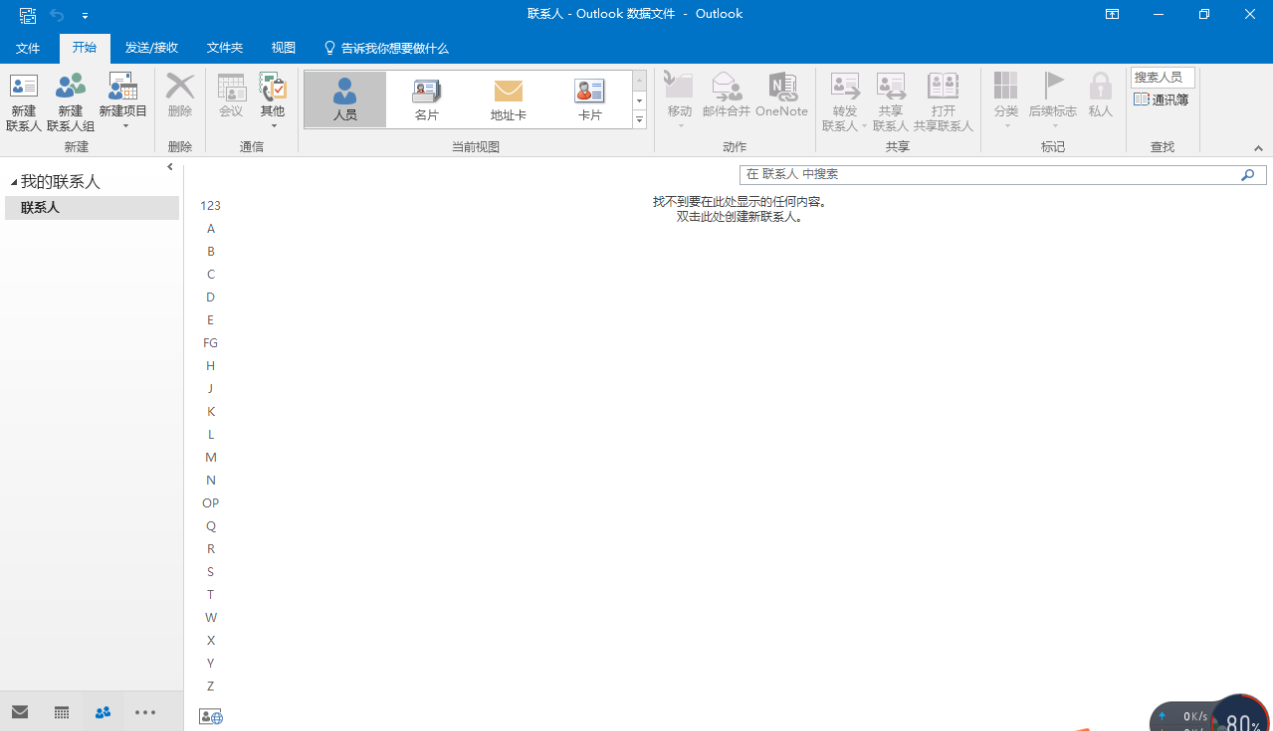Image resolution: width=1273 pixels, height=731 pixels.
Task: Click the undo icon in title bar
Action: click(x=57, y=15)
